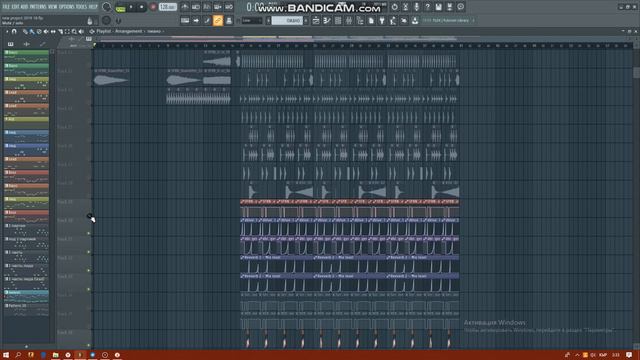
Task: Select the Slip tool in playlist toolbar
Action: [x=53, y=31]
